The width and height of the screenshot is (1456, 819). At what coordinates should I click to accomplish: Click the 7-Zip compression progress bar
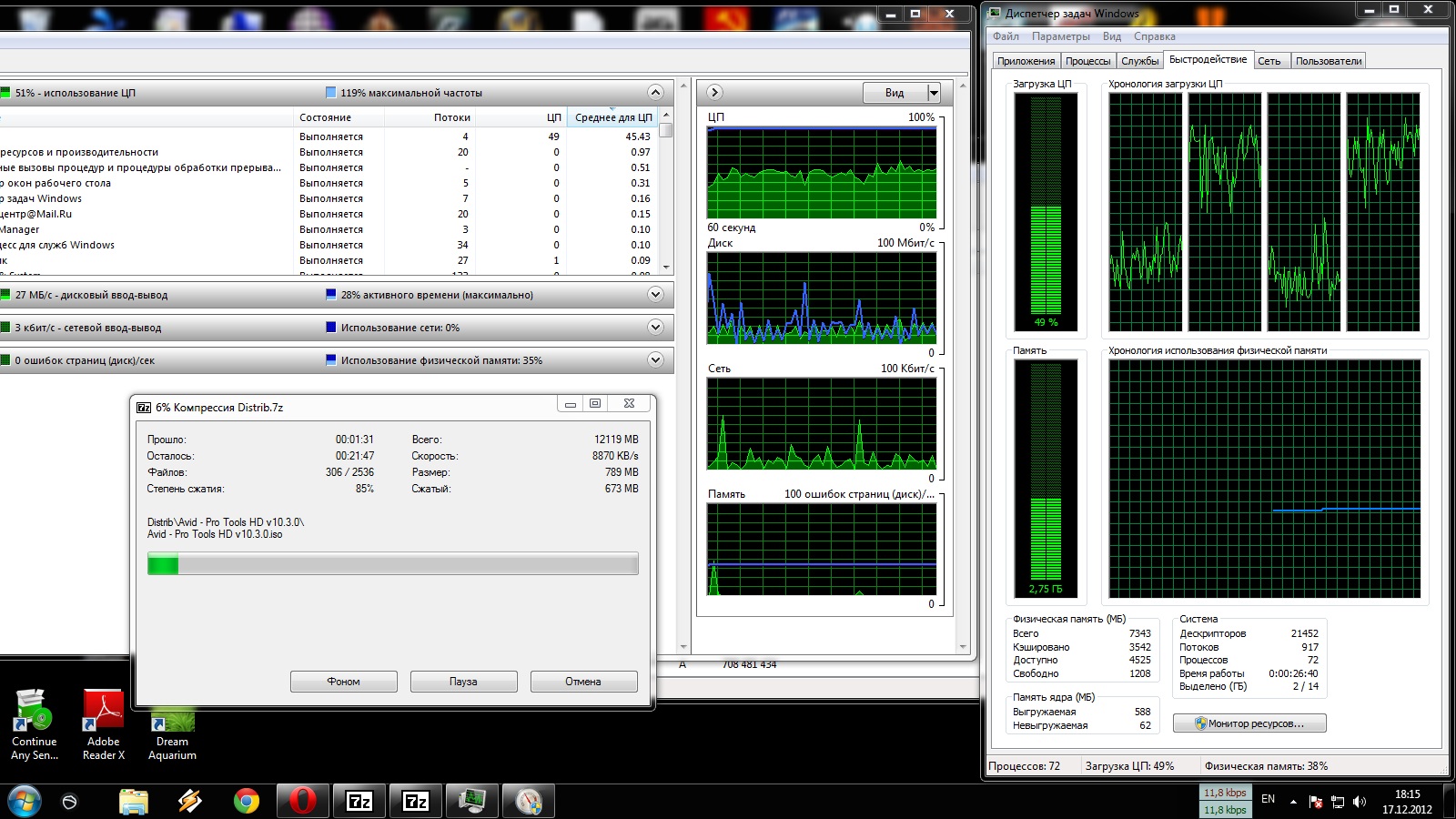point(392,565)
